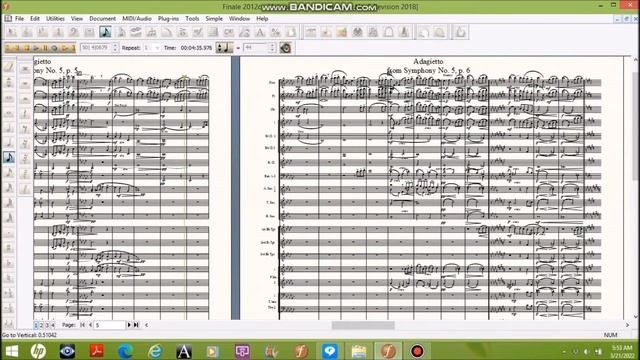
Task: Click the Pause button in playback controls
Action: pyautogui.click(x=45, y=48)
